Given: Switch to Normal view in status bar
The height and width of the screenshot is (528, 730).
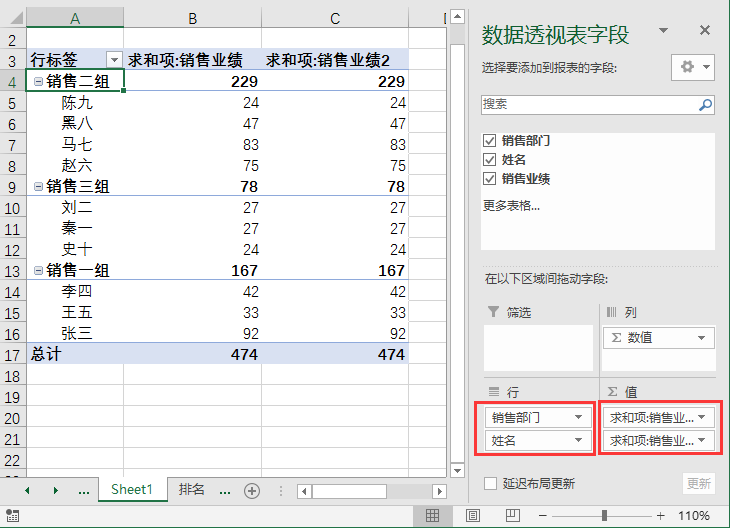Looking at the screenshot, I should point(433,515).
